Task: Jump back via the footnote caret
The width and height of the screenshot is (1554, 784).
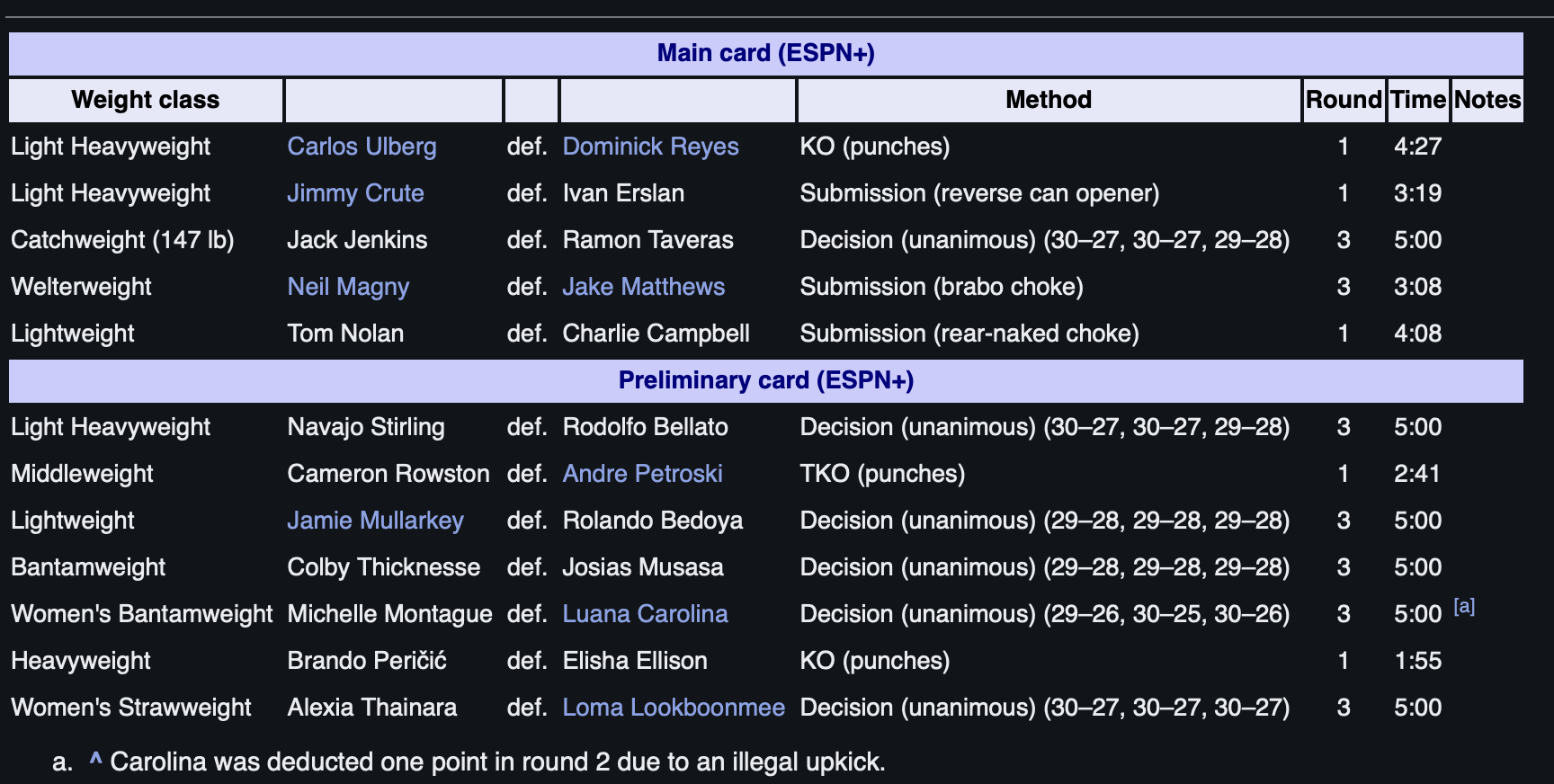Action: click(95, 761)
